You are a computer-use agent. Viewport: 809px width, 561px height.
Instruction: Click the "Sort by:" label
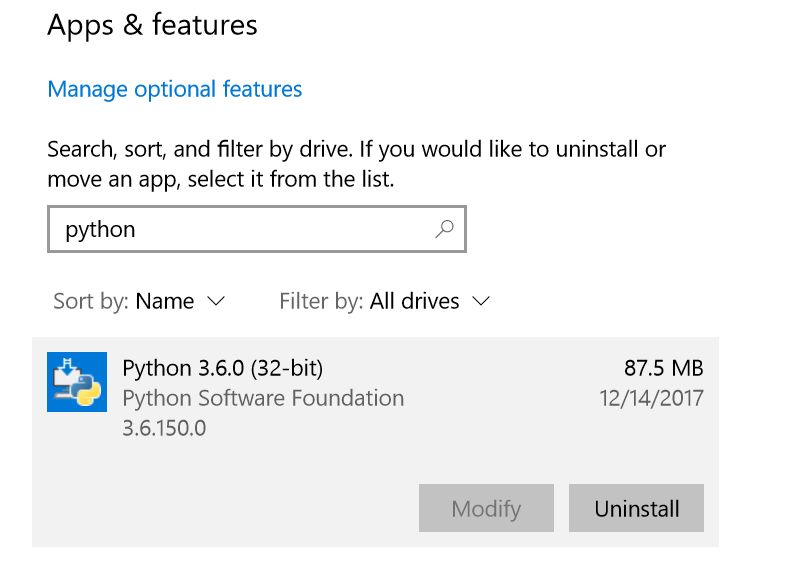tap(91, 301)
